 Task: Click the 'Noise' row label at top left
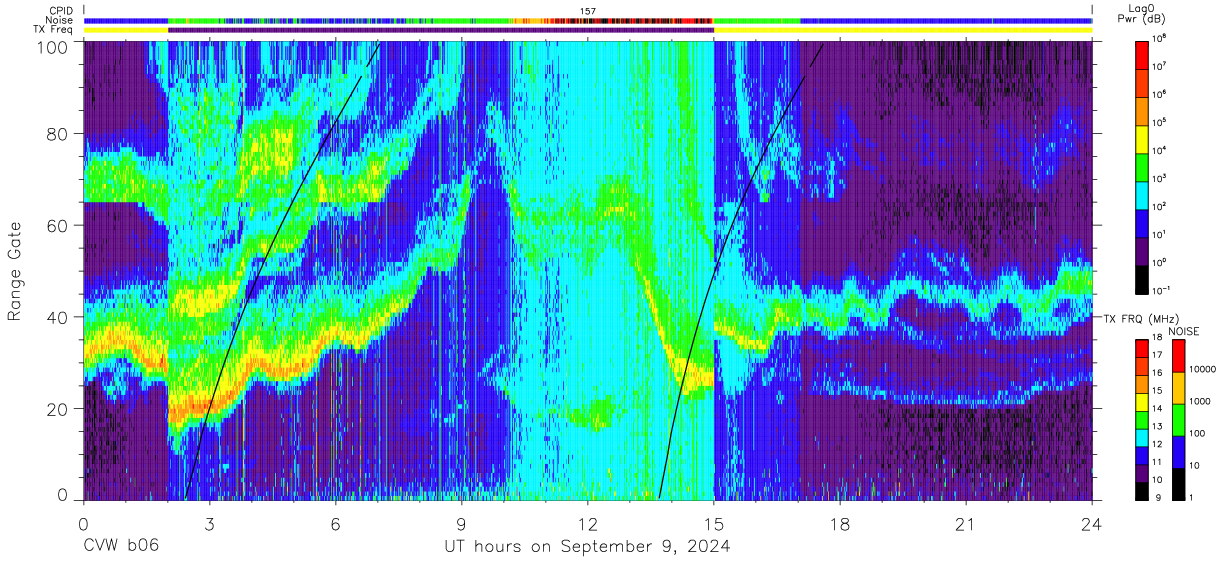coord(60,20)
